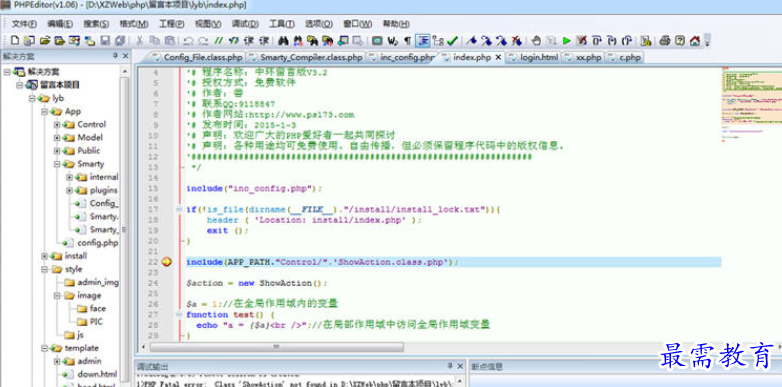Click line number 15 in the gutter

153,189
